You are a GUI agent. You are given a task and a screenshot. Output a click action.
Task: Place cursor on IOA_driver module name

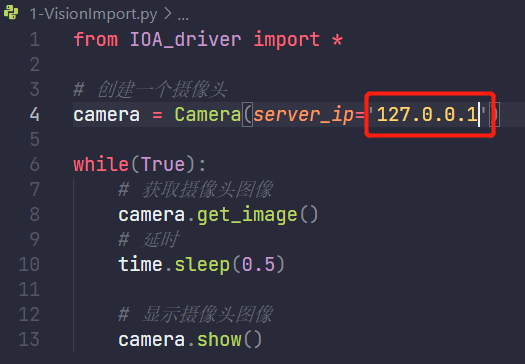(x=185, y=40)
